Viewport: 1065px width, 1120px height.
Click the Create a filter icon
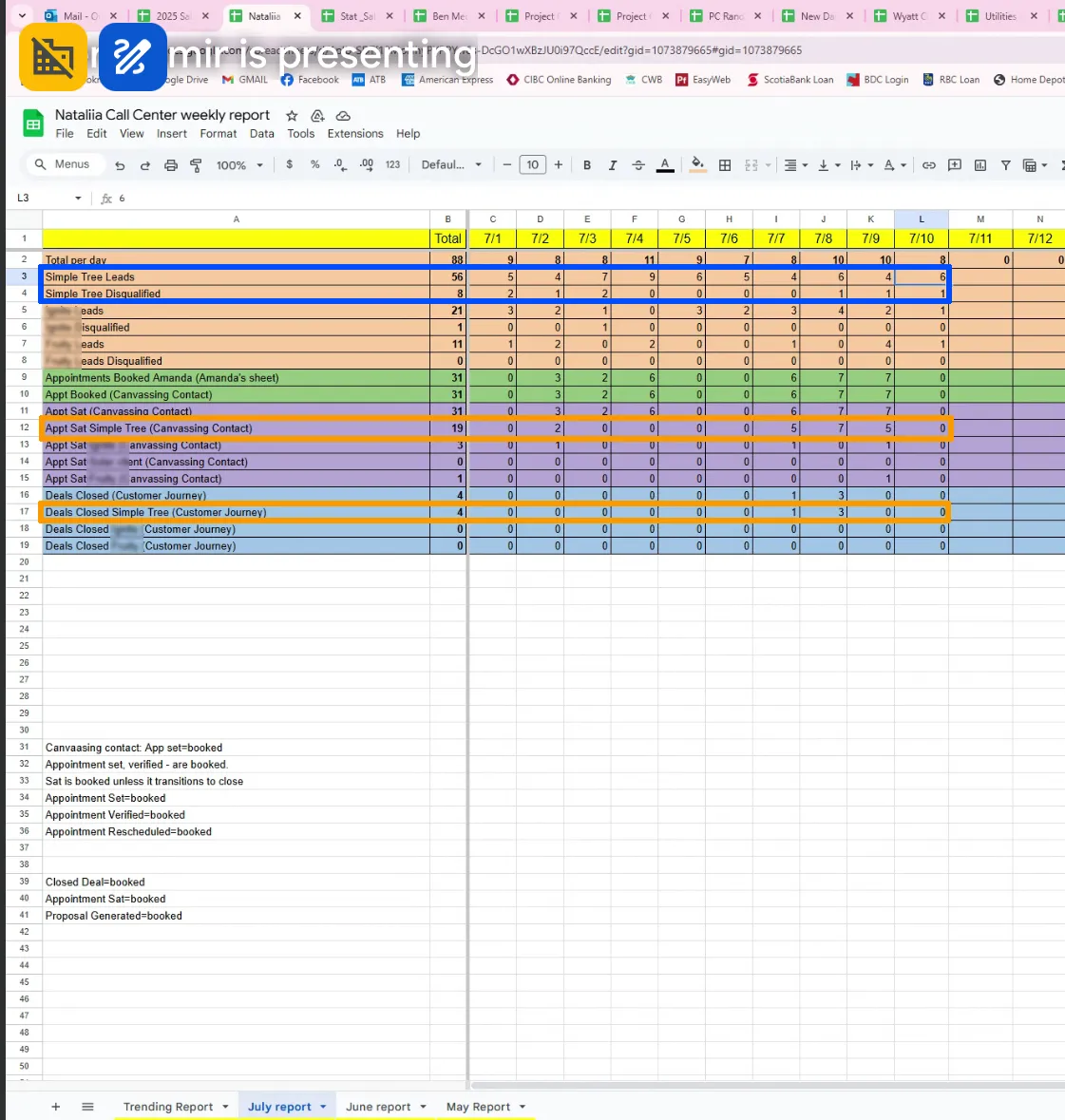(x=1006, y=165)
